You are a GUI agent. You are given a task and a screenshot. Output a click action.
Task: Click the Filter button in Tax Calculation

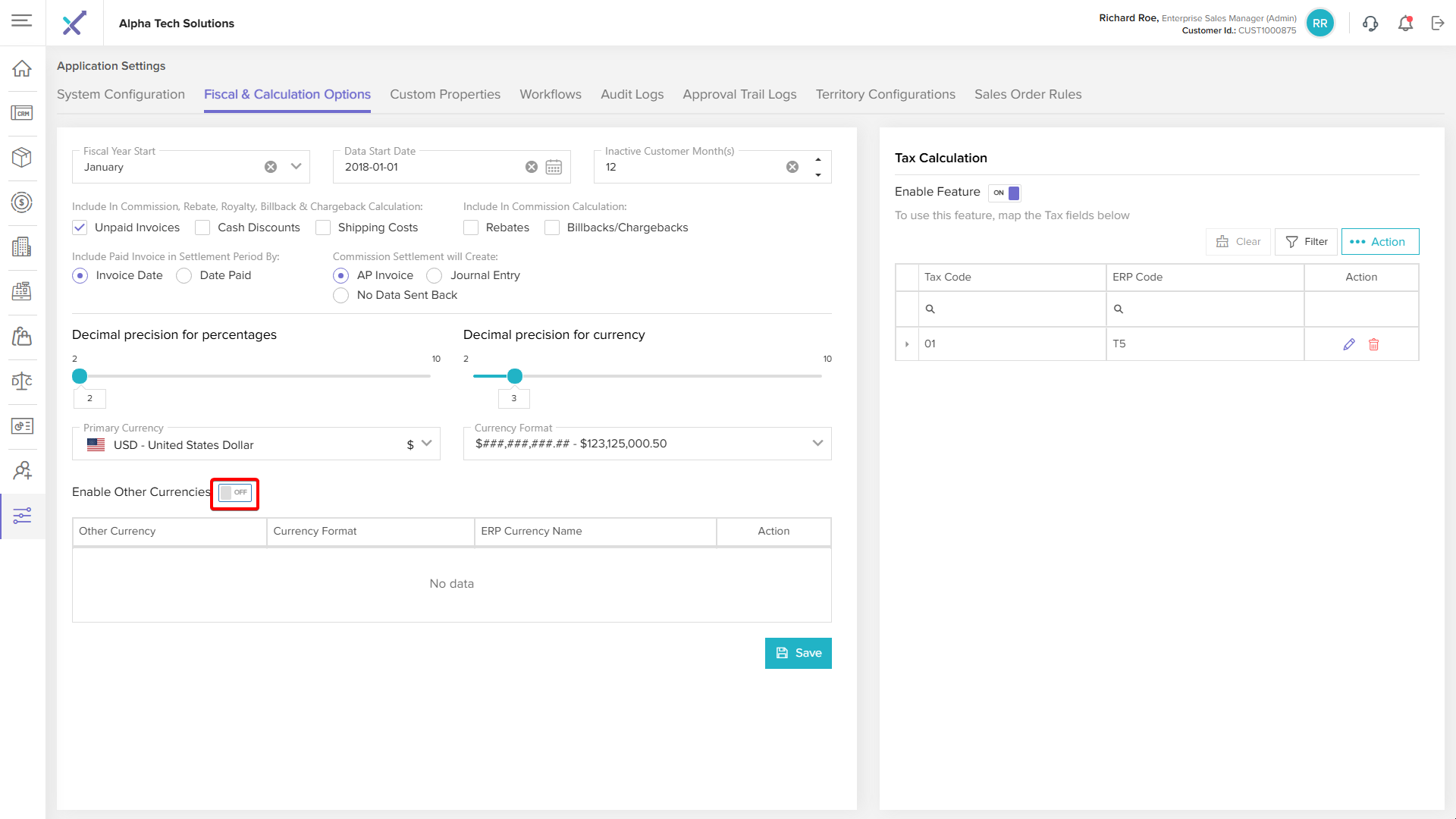click(1306, 242)
